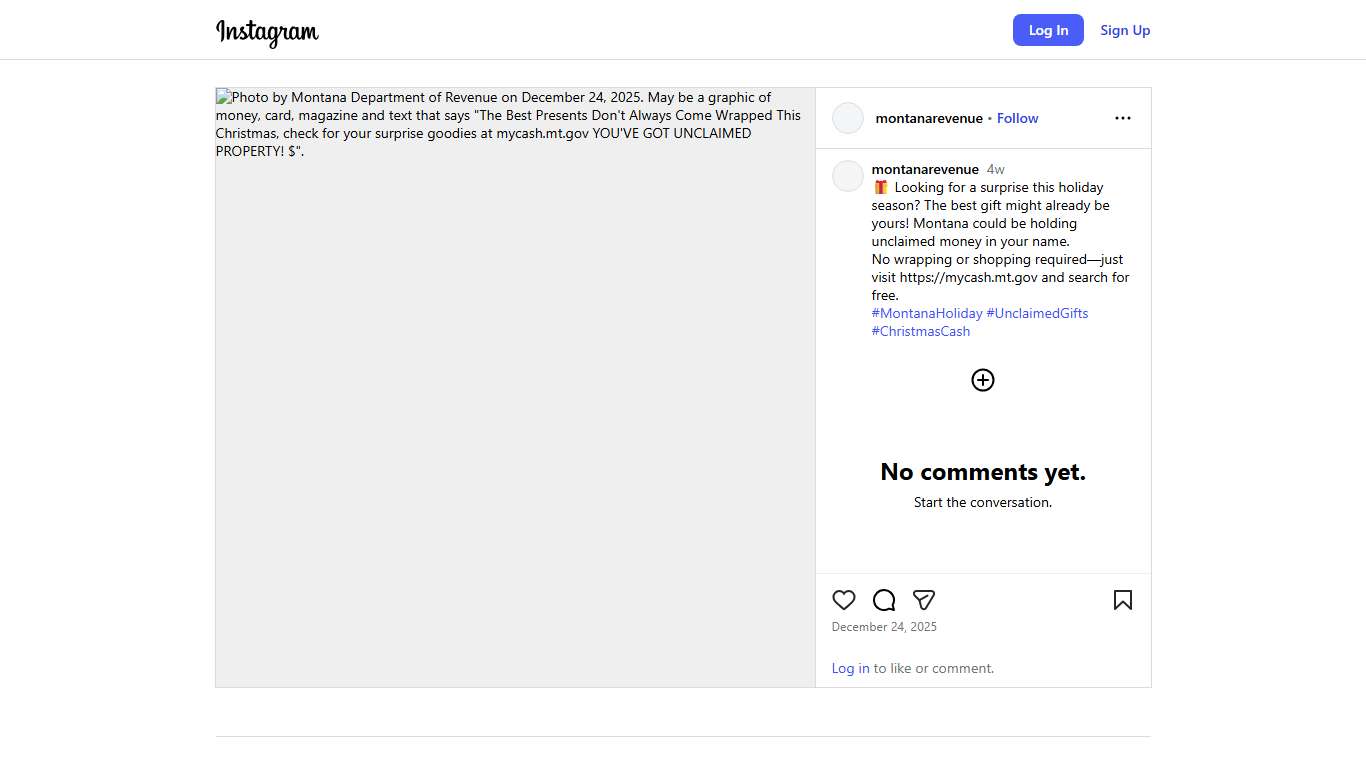
Task: Click the avatar beside the caption
Action: click(848, 176)
